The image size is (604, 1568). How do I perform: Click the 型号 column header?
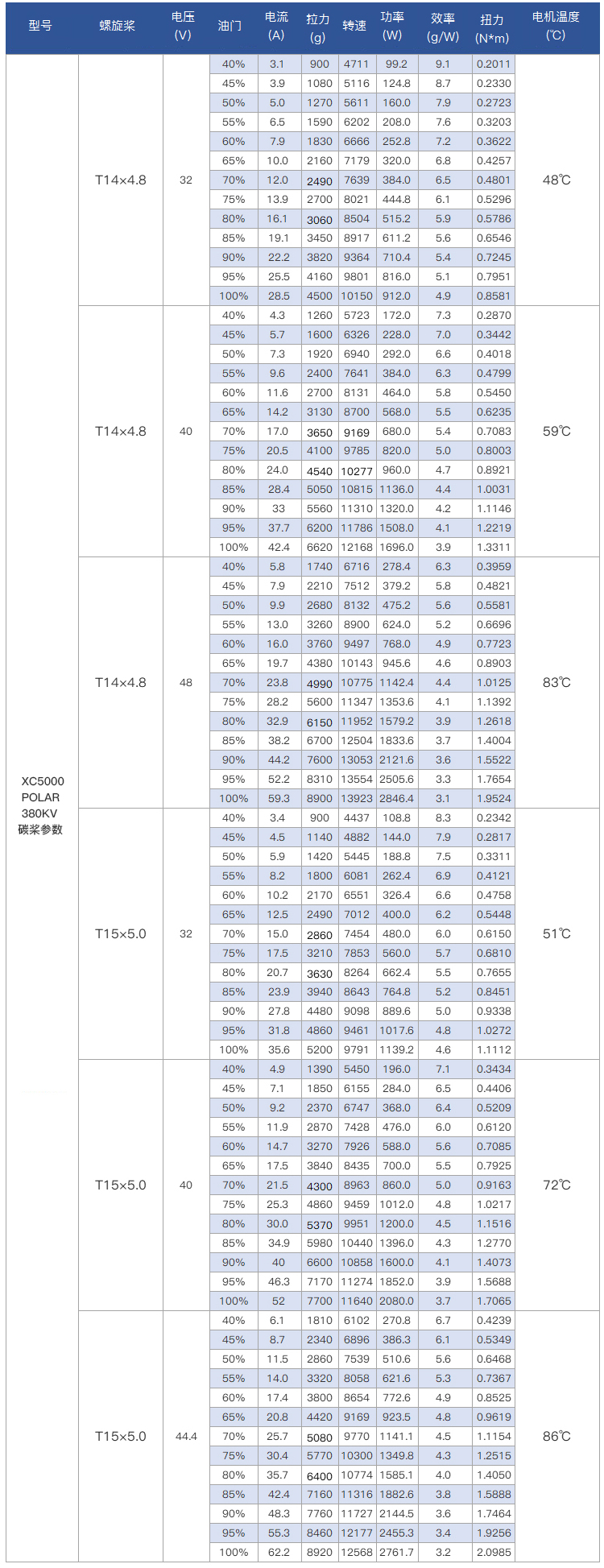coord(40,26)
